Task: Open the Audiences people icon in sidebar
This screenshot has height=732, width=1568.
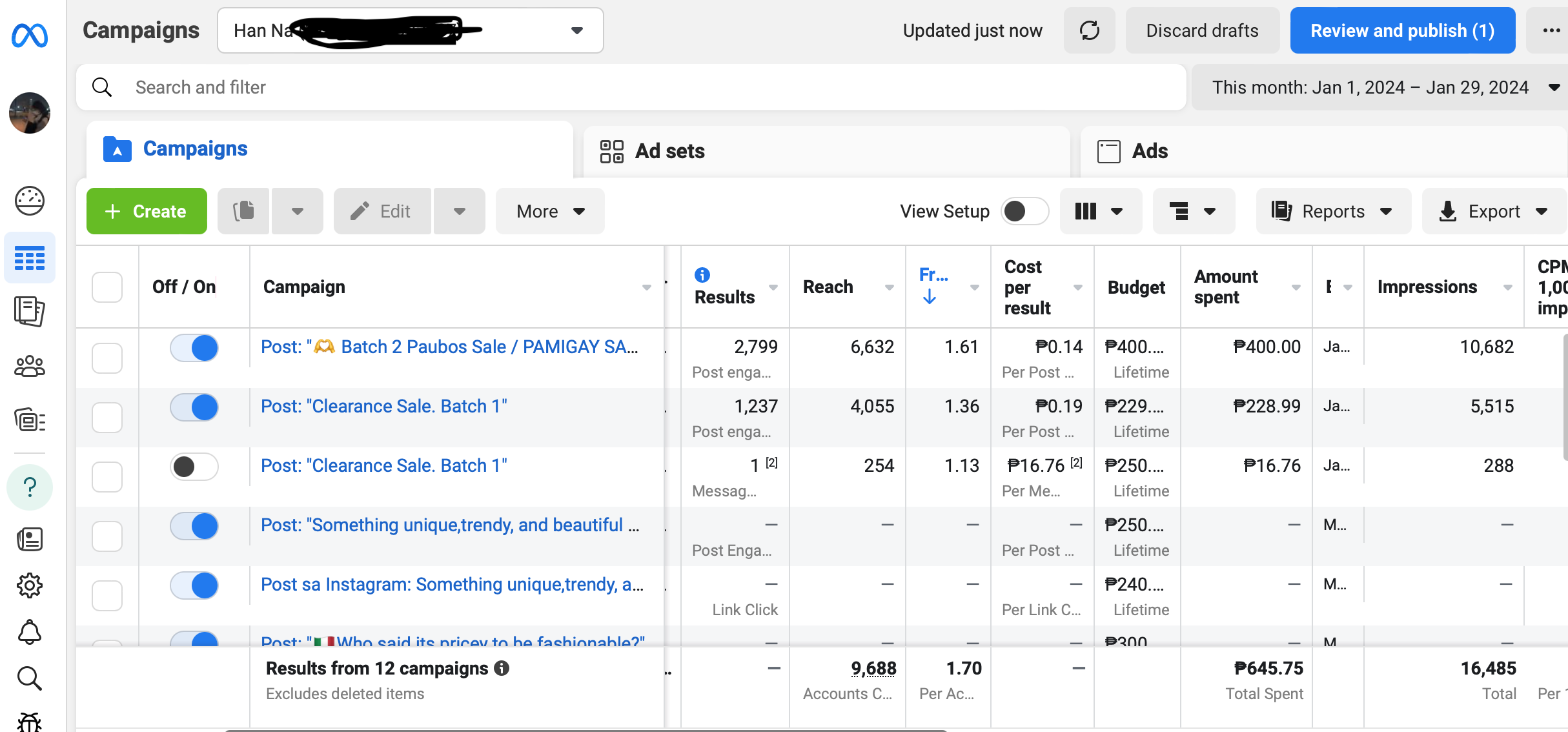Action: pyautogui.click(x=30, y=367)
